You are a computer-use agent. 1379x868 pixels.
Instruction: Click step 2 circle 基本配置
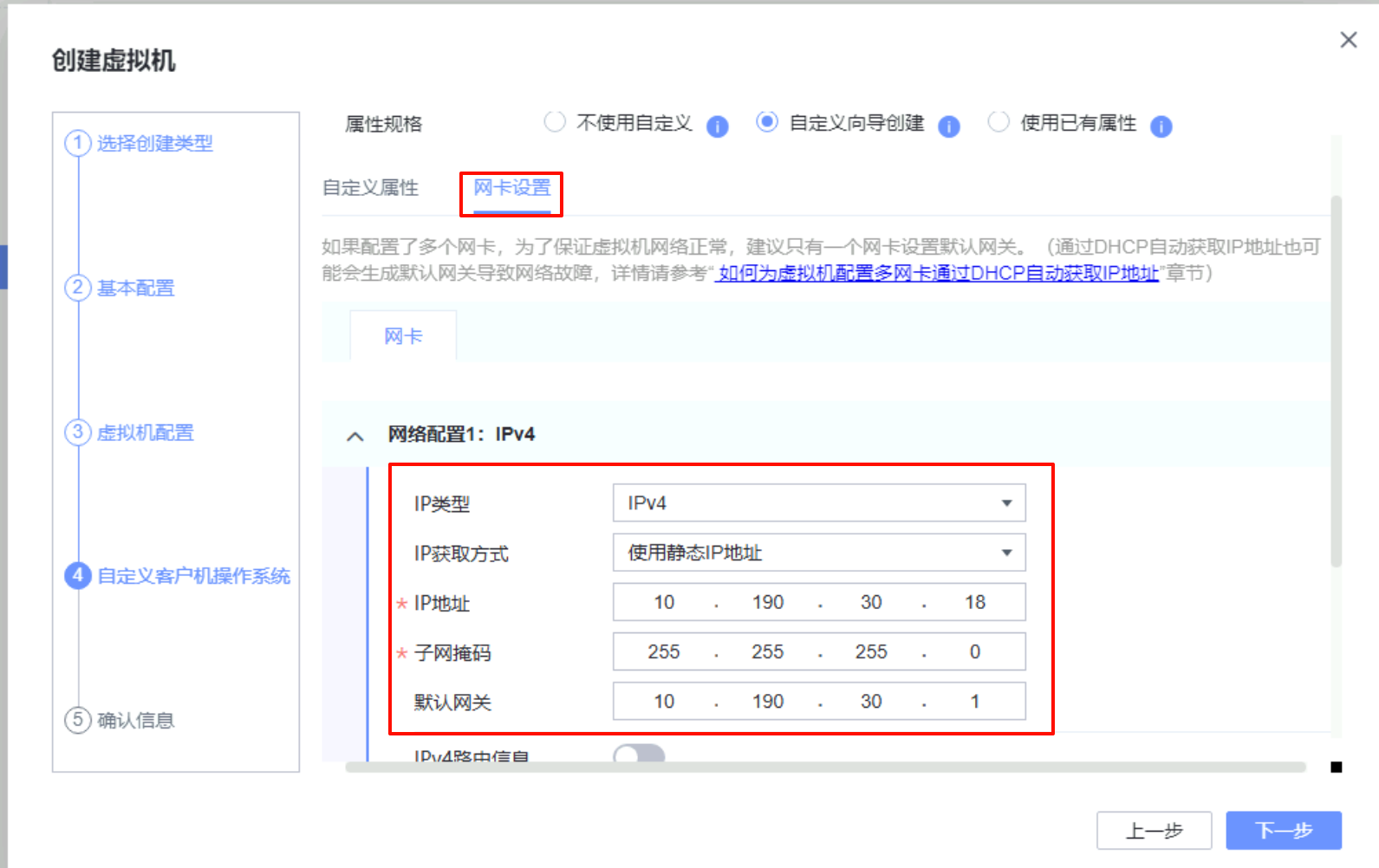[x=78, y=288]
